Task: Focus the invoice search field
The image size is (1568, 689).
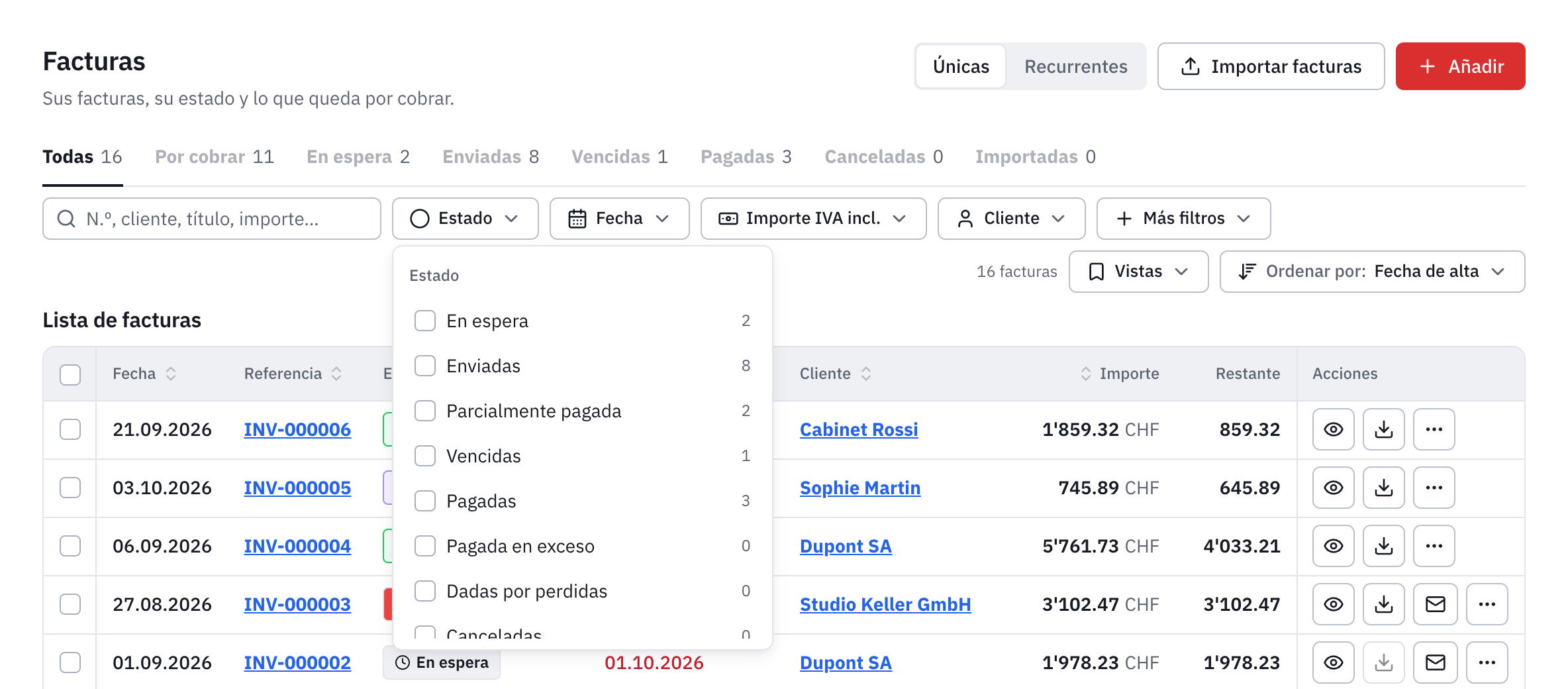Action: 212,219
